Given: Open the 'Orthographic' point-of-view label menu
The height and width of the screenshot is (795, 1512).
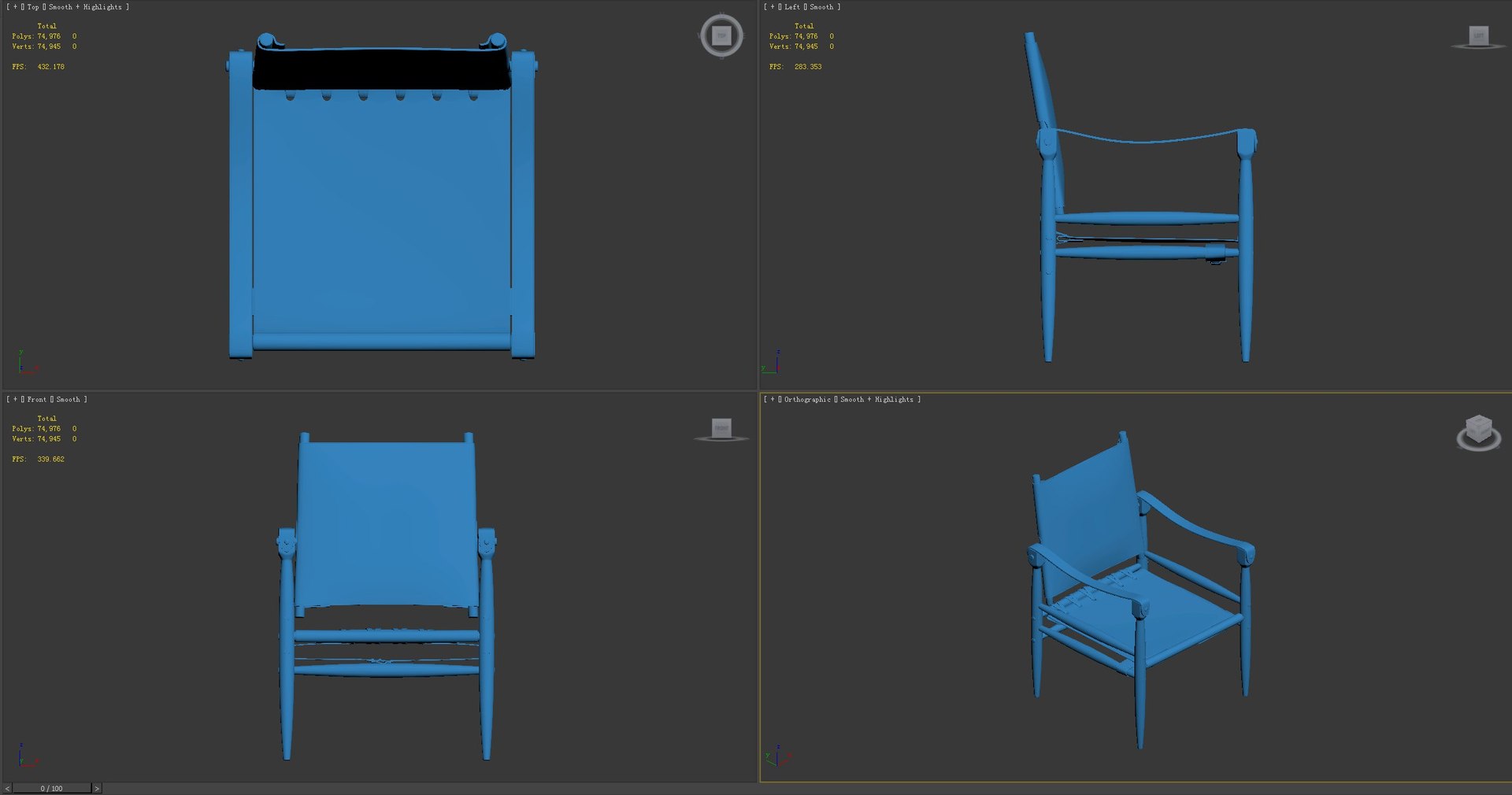Looking at the screenshot, I should (807, 400).
